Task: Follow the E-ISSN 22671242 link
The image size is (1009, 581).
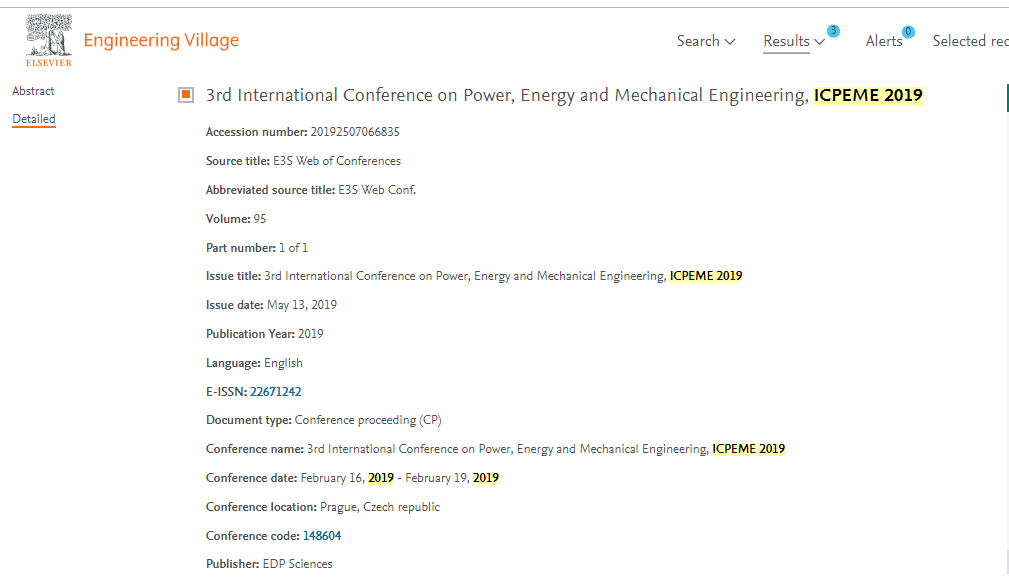Action: 275,392
